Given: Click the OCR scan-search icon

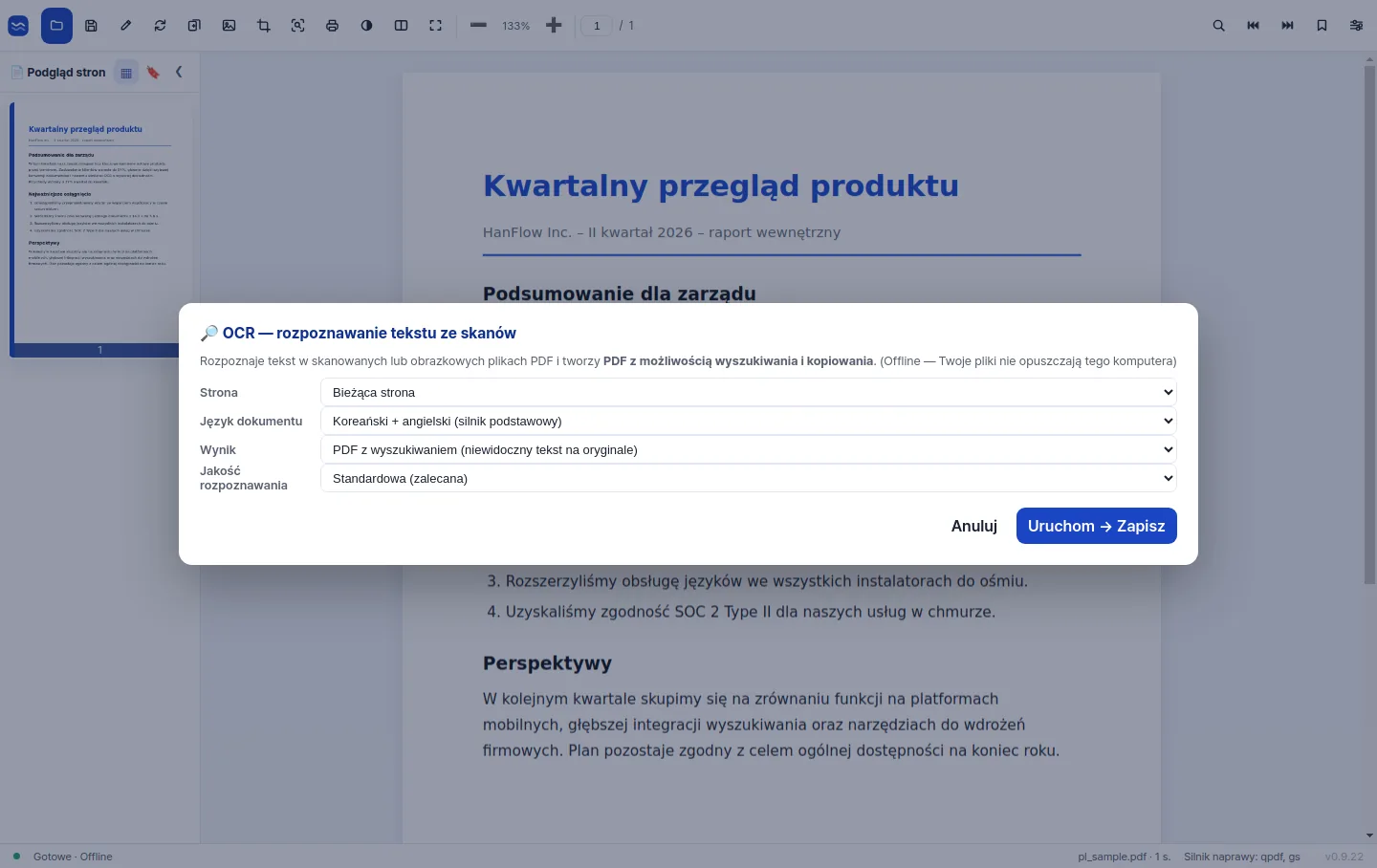Looking at the screenshot, I should (x=298, y=26).
